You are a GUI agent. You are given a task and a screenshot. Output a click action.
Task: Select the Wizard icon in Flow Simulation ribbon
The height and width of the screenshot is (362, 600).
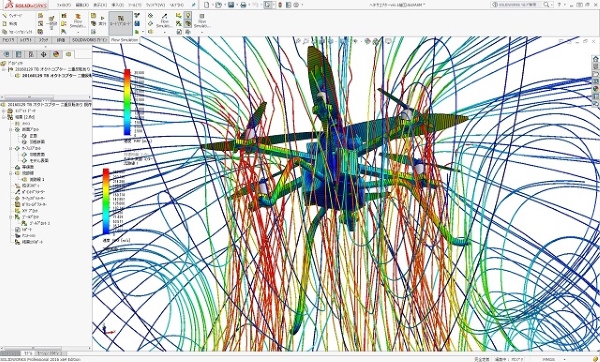[5, 16]
